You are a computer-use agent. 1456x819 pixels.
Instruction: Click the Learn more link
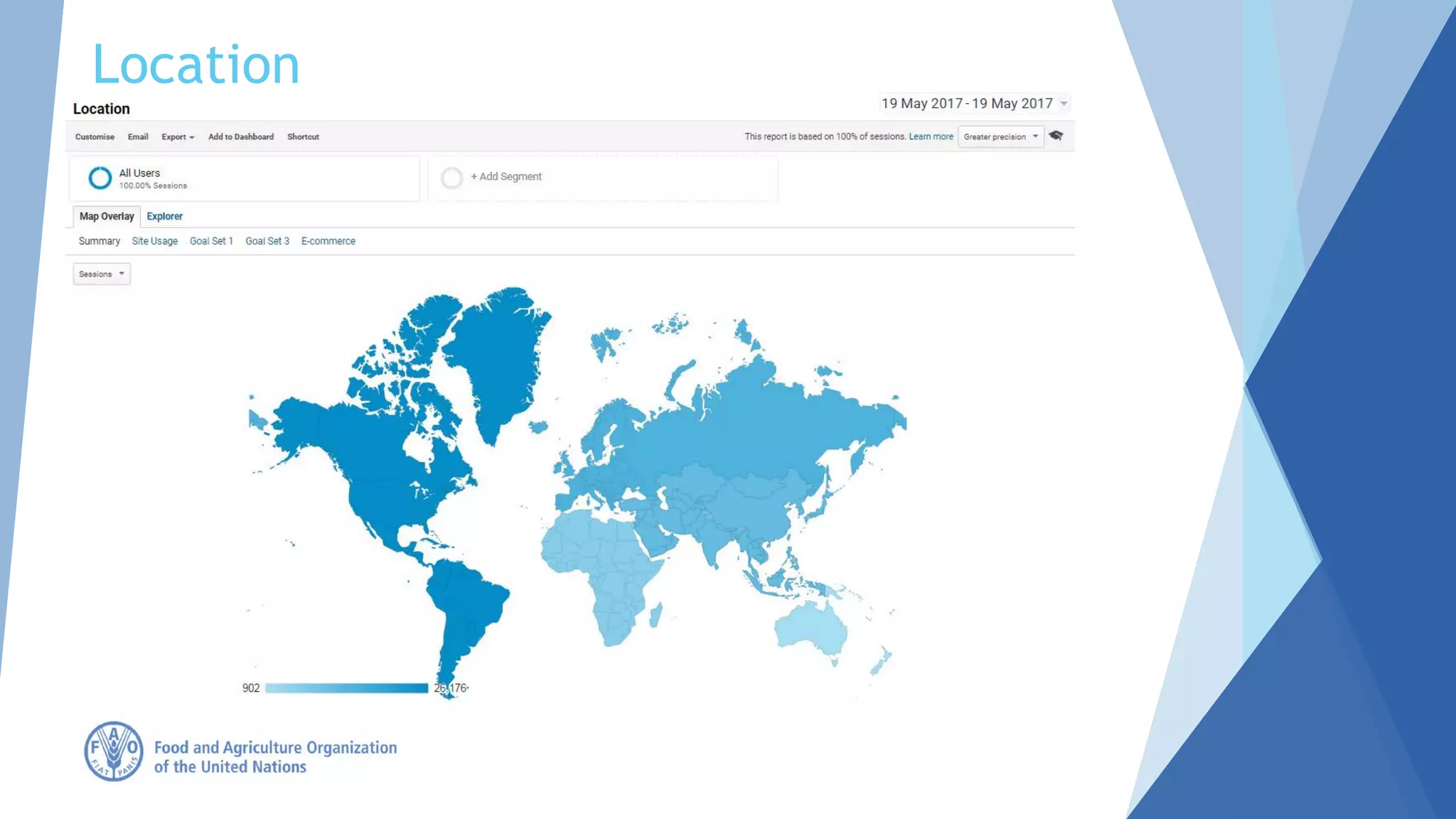(x=931, y=136)
